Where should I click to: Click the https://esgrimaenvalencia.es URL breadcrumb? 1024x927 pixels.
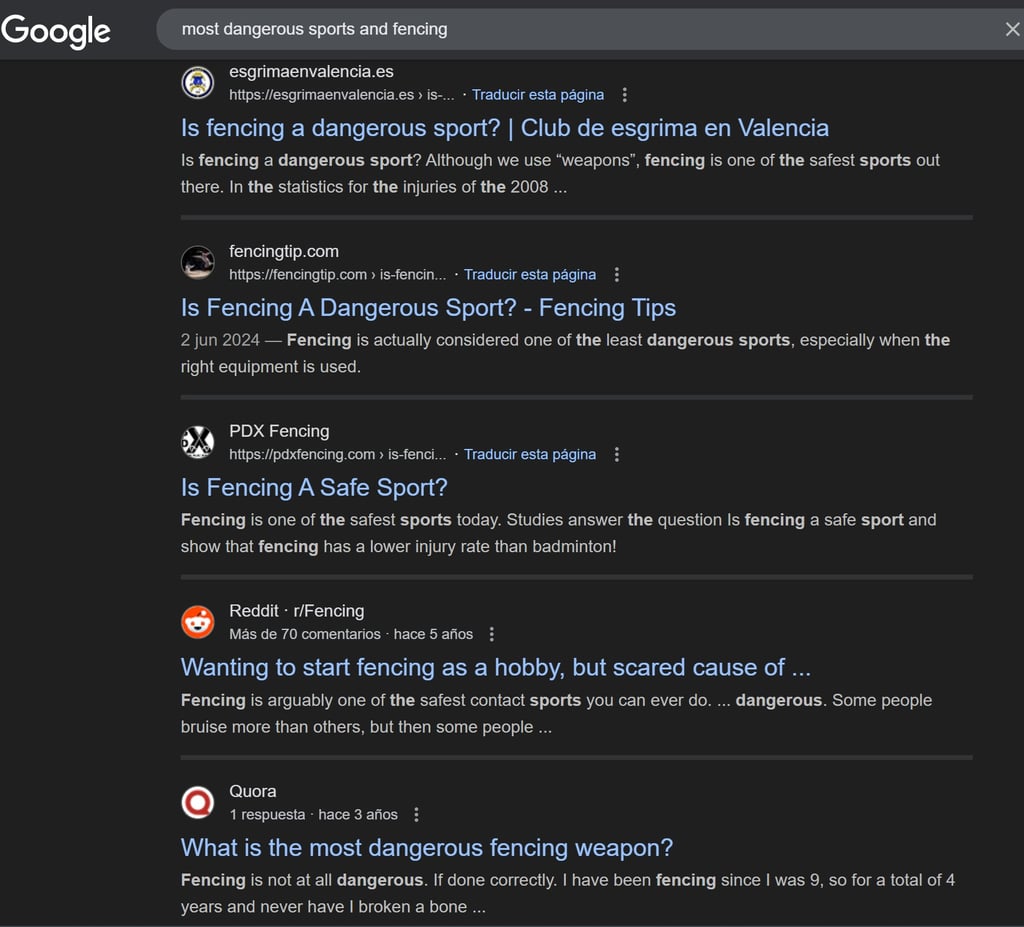342,95
